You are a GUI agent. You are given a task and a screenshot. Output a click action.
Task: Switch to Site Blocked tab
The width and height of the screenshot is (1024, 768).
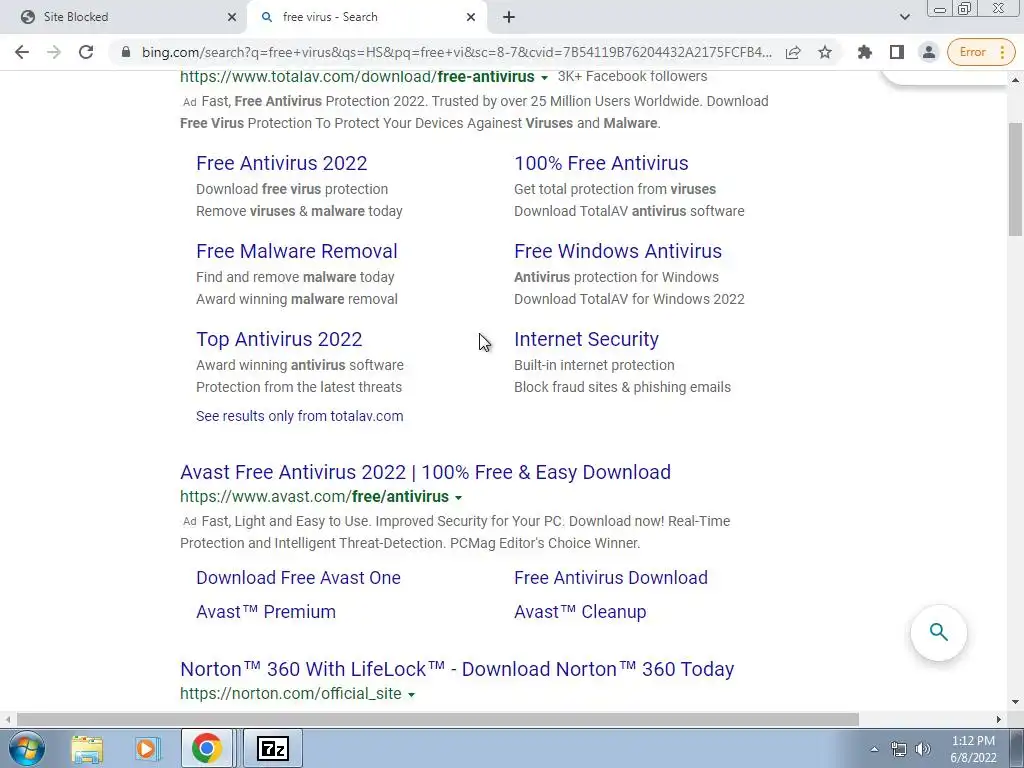[123, 17]
